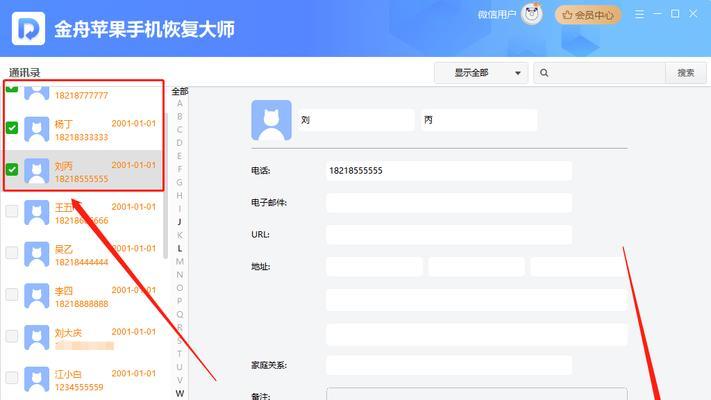
Task: Click the 家庭关系 input field
Action: coord(449,365)
